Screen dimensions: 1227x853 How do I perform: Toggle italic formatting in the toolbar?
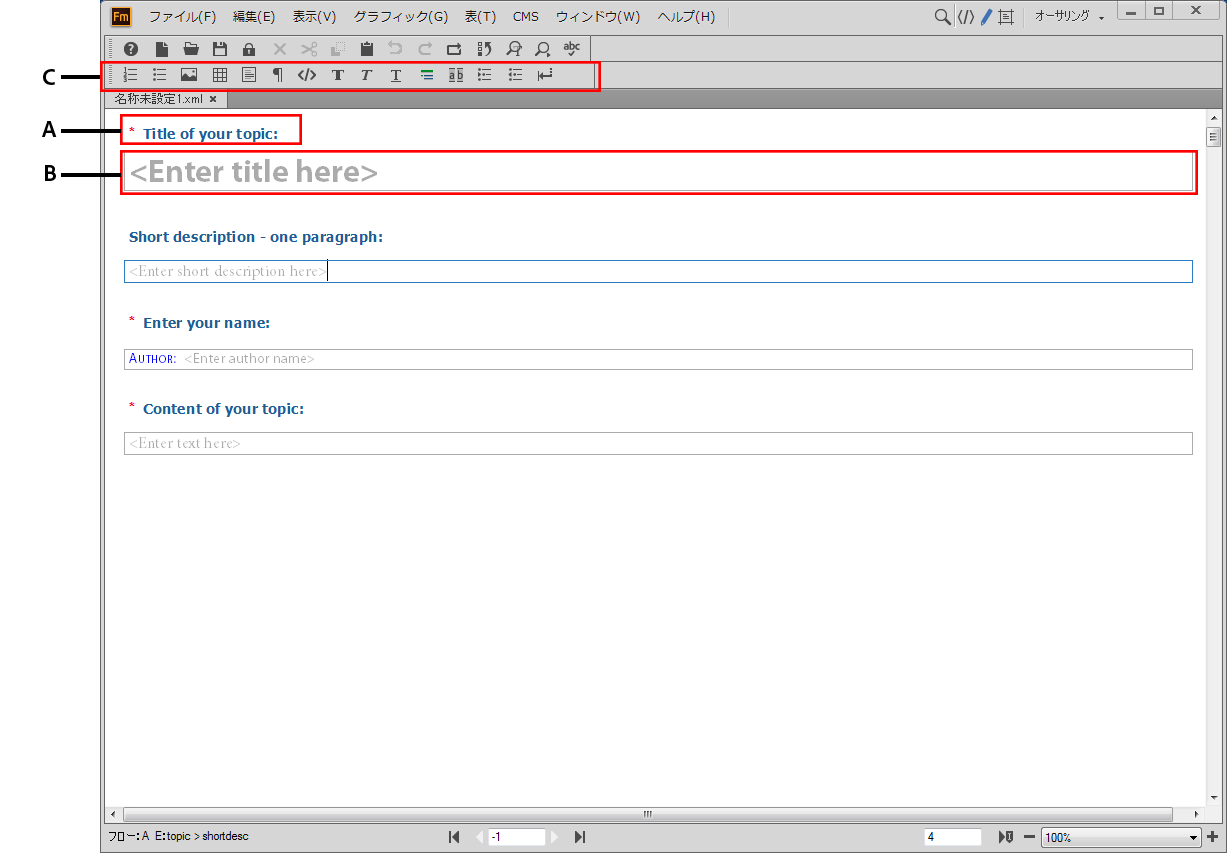366,74
